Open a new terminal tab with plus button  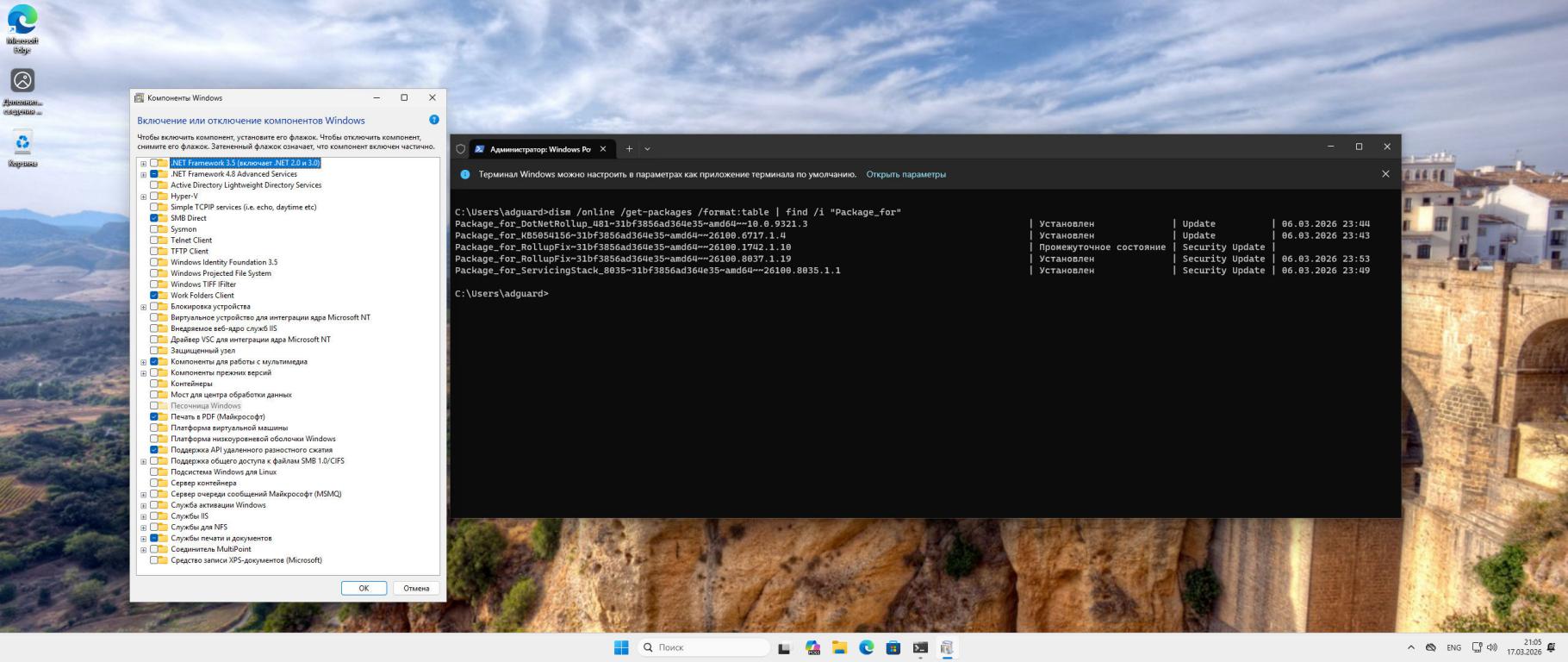[x=629, y=149]
